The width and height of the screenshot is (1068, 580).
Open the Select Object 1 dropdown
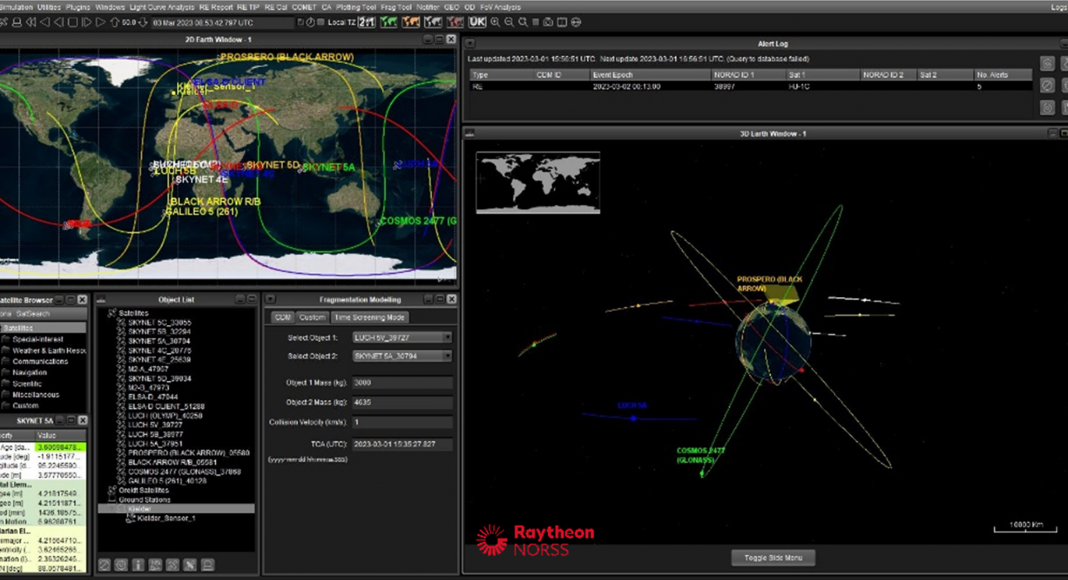click(402, 338)
